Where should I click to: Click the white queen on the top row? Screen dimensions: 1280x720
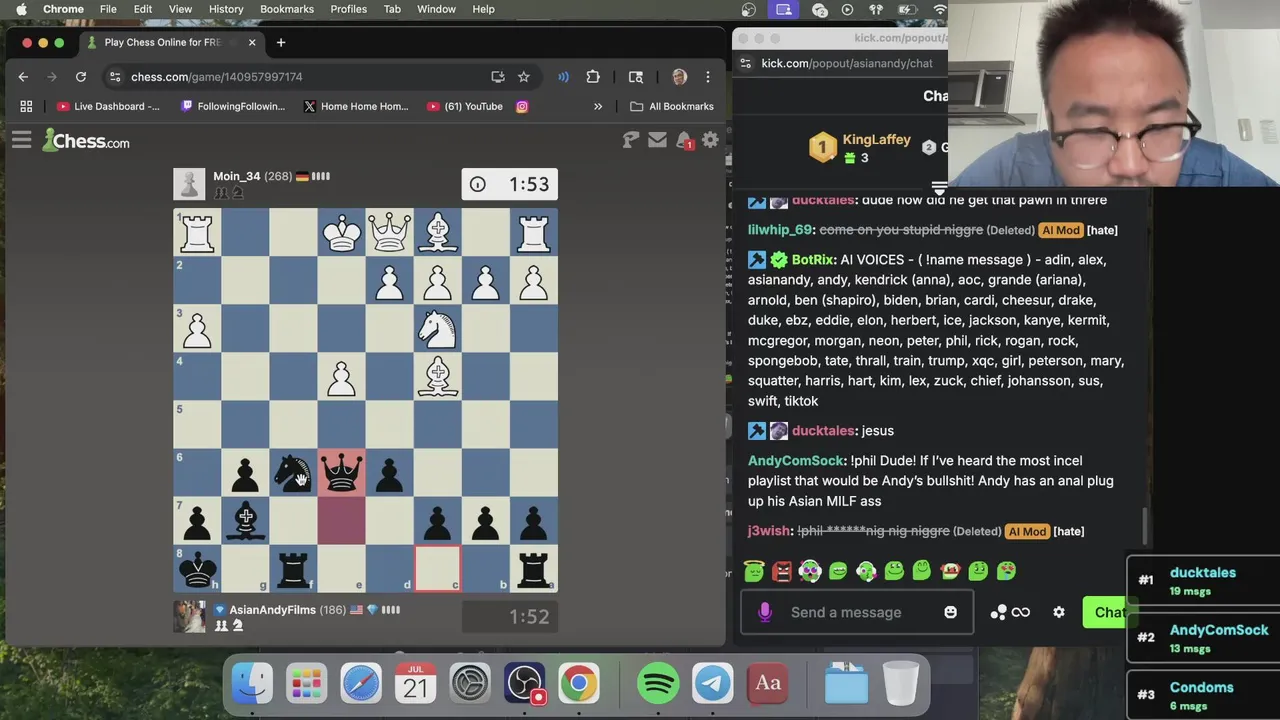coord(389,233)
